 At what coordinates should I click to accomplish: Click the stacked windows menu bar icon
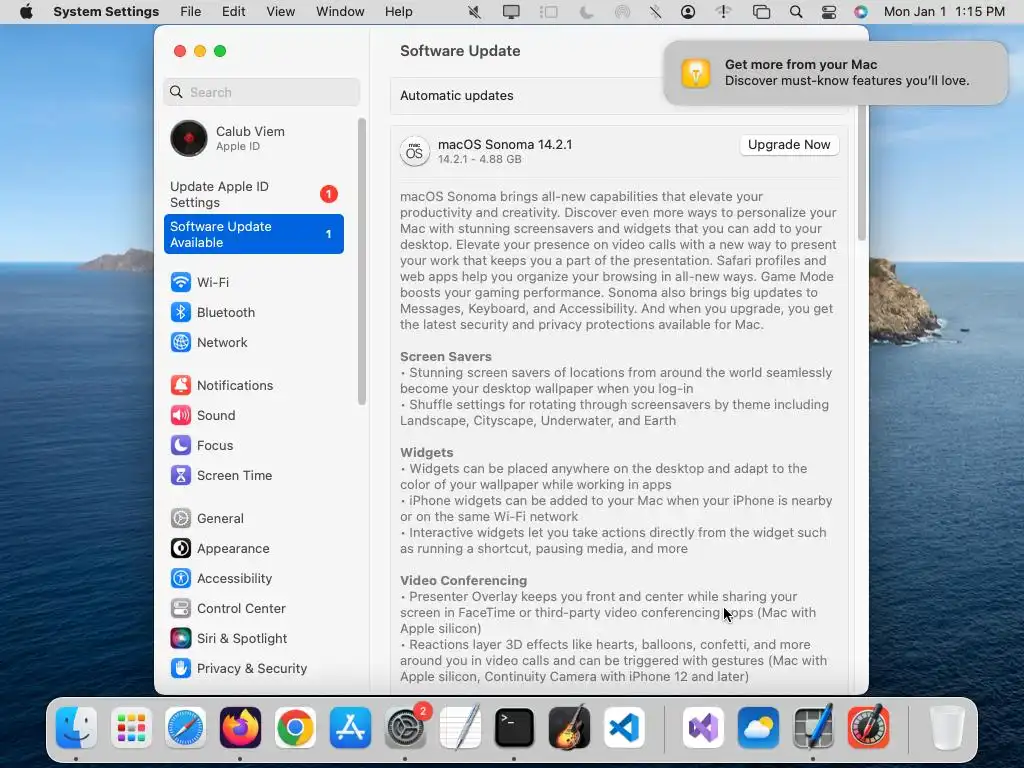point(761,12)
